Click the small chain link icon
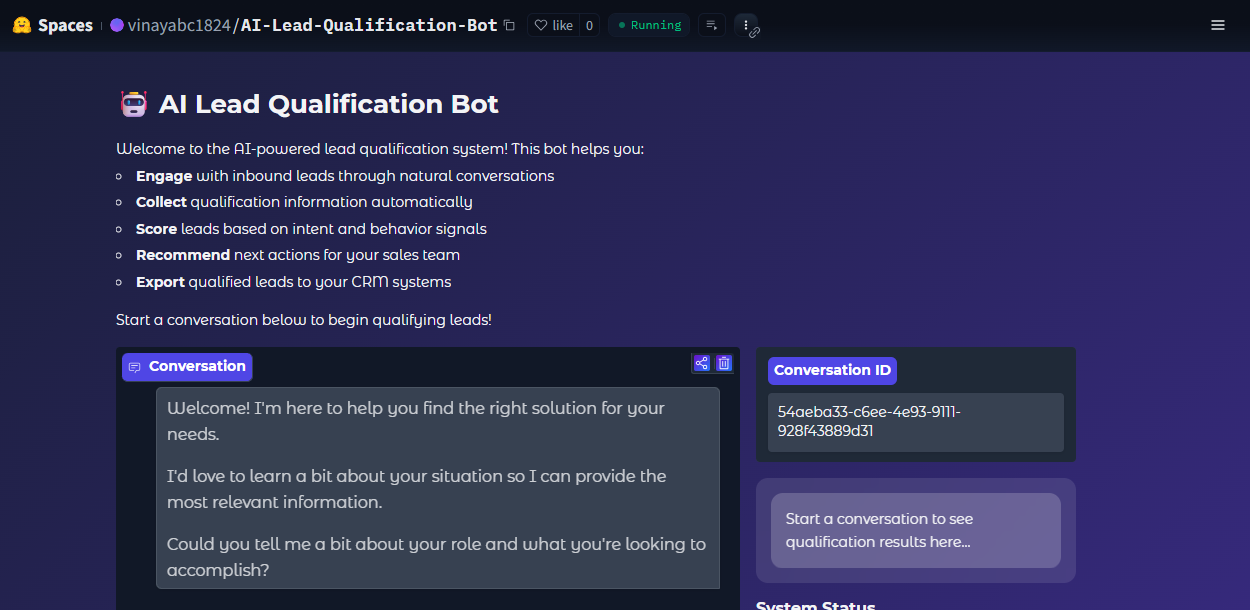 pos(755,33)
